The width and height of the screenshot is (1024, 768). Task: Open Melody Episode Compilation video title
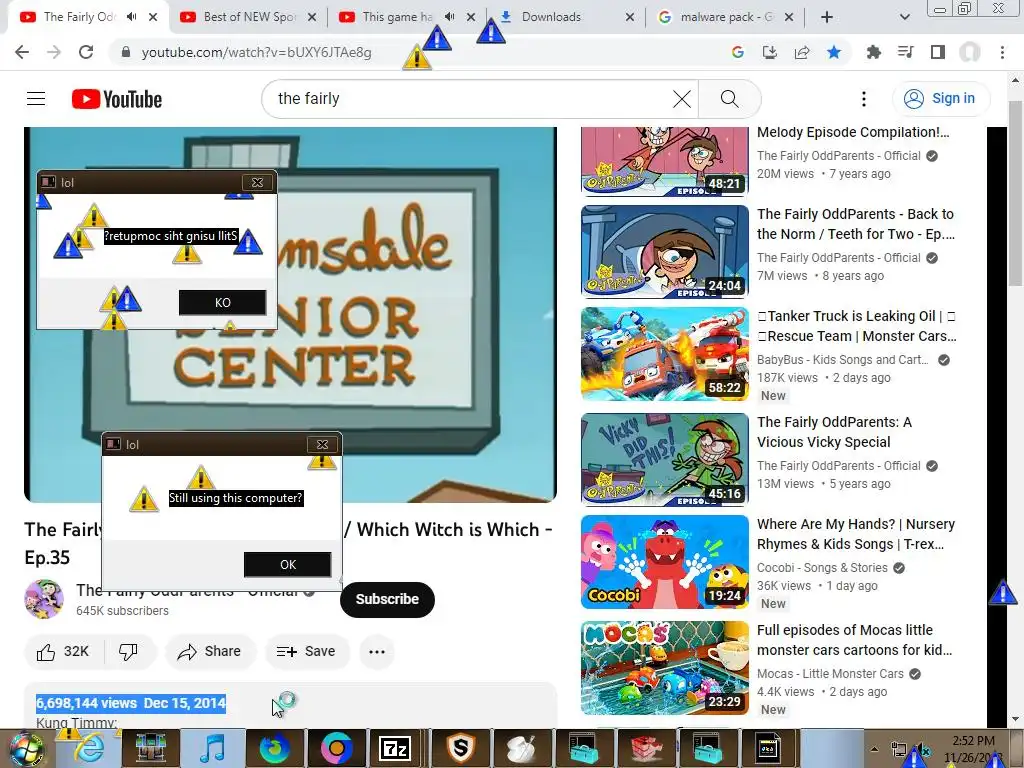pyautogui.click(x=853, y=133)
